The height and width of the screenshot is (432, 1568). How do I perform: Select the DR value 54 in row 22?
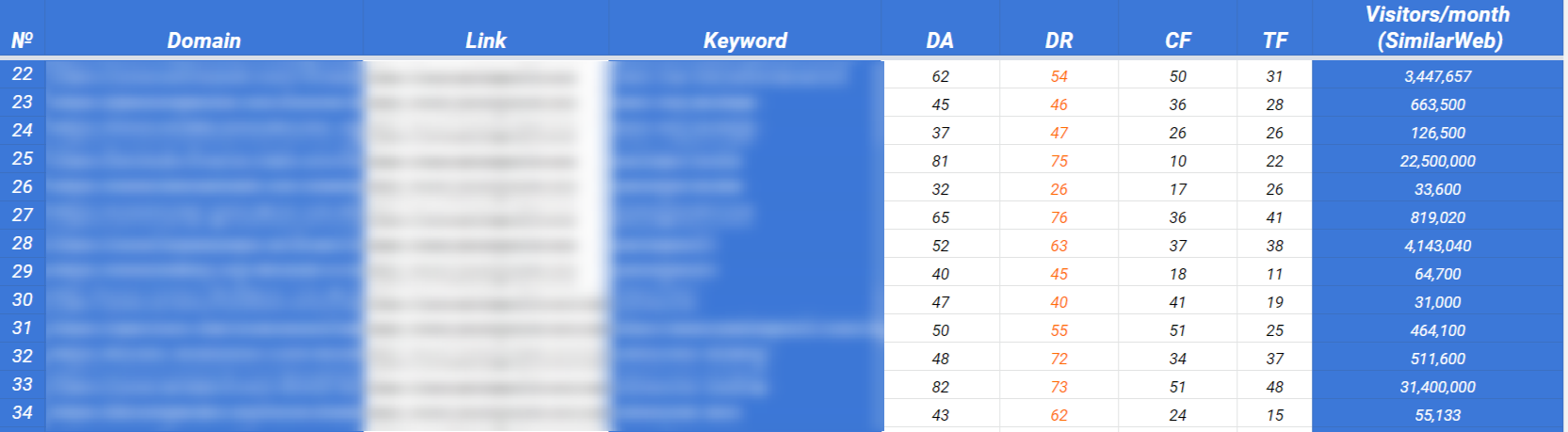point(1059,76)
